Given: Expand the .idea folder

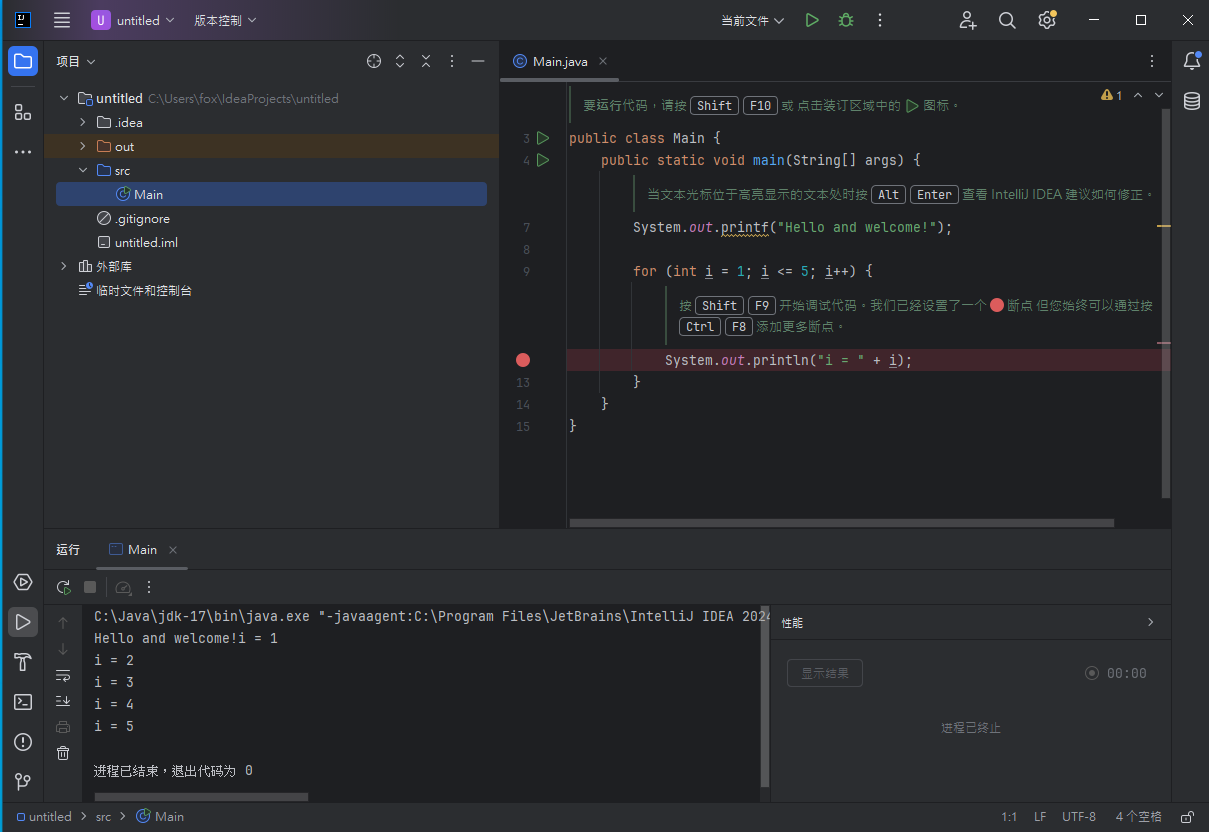Looking at the screenshot, I should coord(83,123).
